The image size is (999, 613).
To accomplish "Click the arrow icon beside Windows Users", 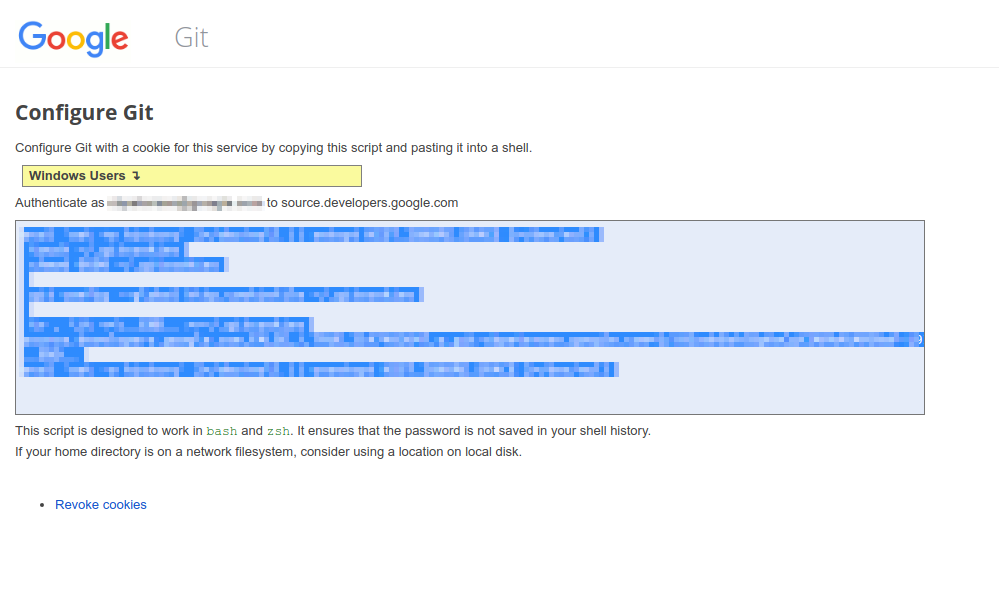I will tap(136, 176).
